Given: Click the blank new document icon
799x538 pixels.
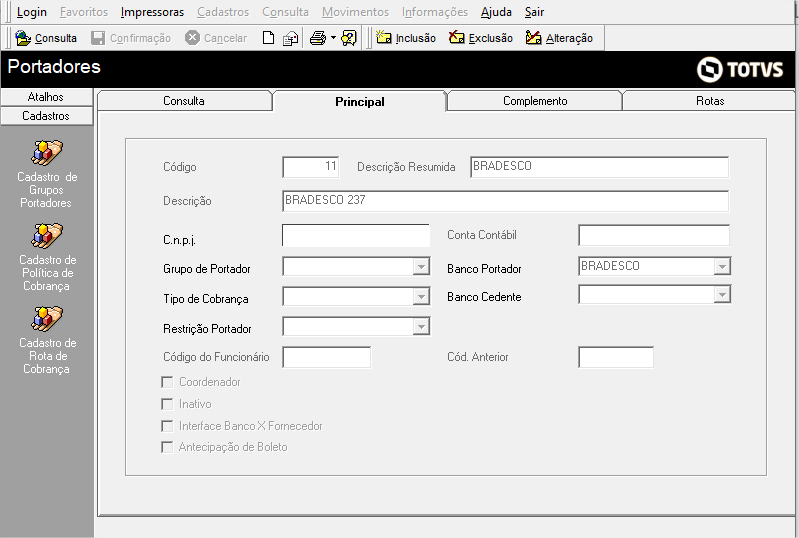Looking at the screenshot, I should pos(268,38).
